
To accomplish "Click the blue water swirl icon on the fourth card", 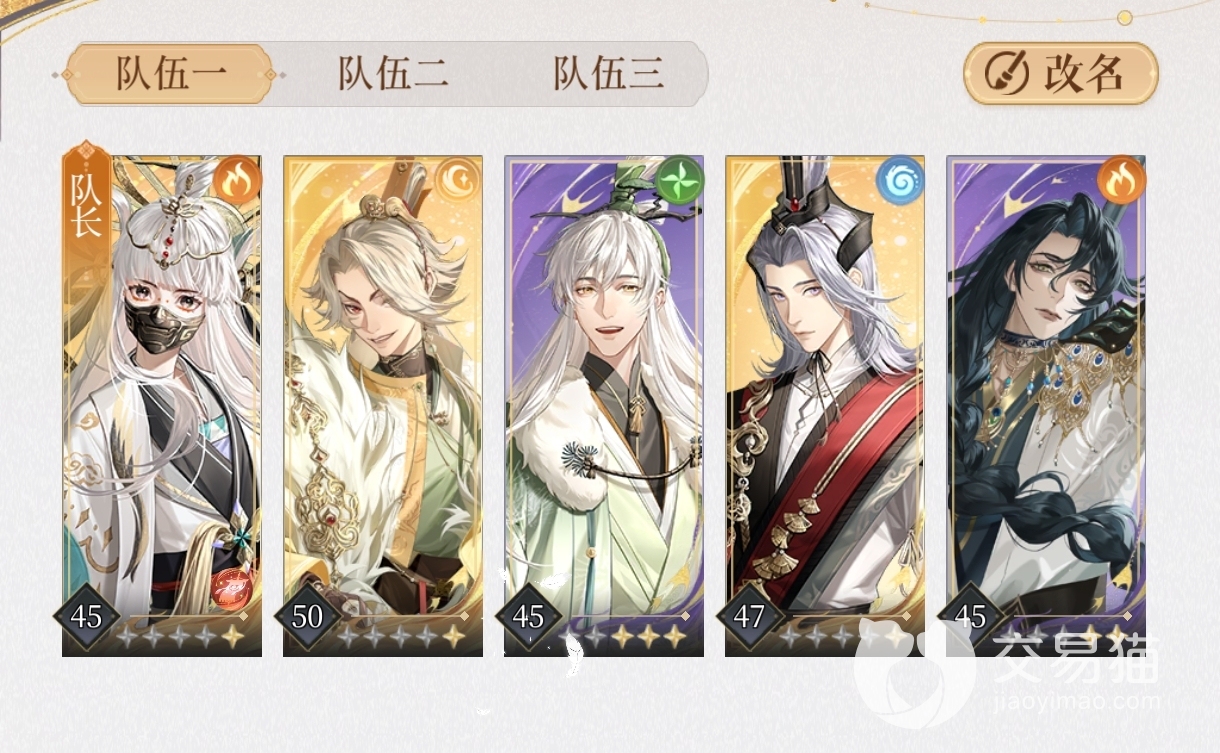I will point(900,178).
